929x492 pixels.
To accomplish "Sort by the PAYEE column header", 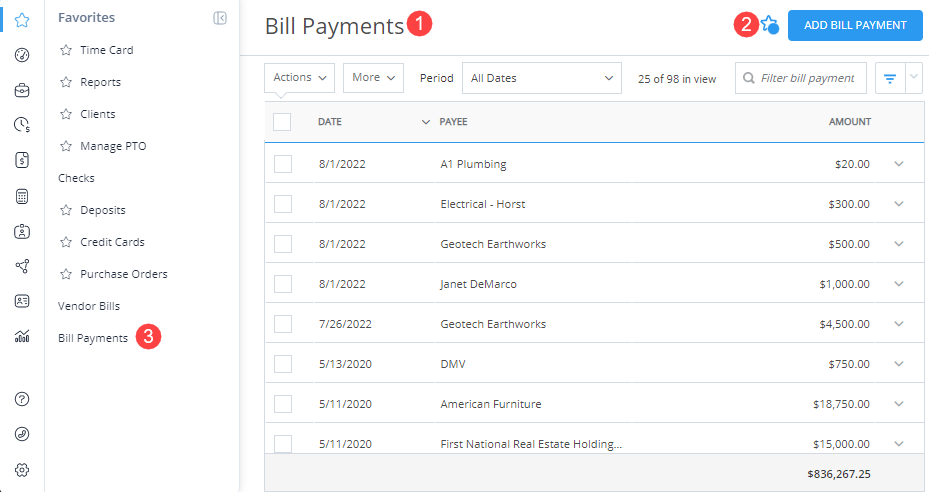I will [x=453, y=122].
